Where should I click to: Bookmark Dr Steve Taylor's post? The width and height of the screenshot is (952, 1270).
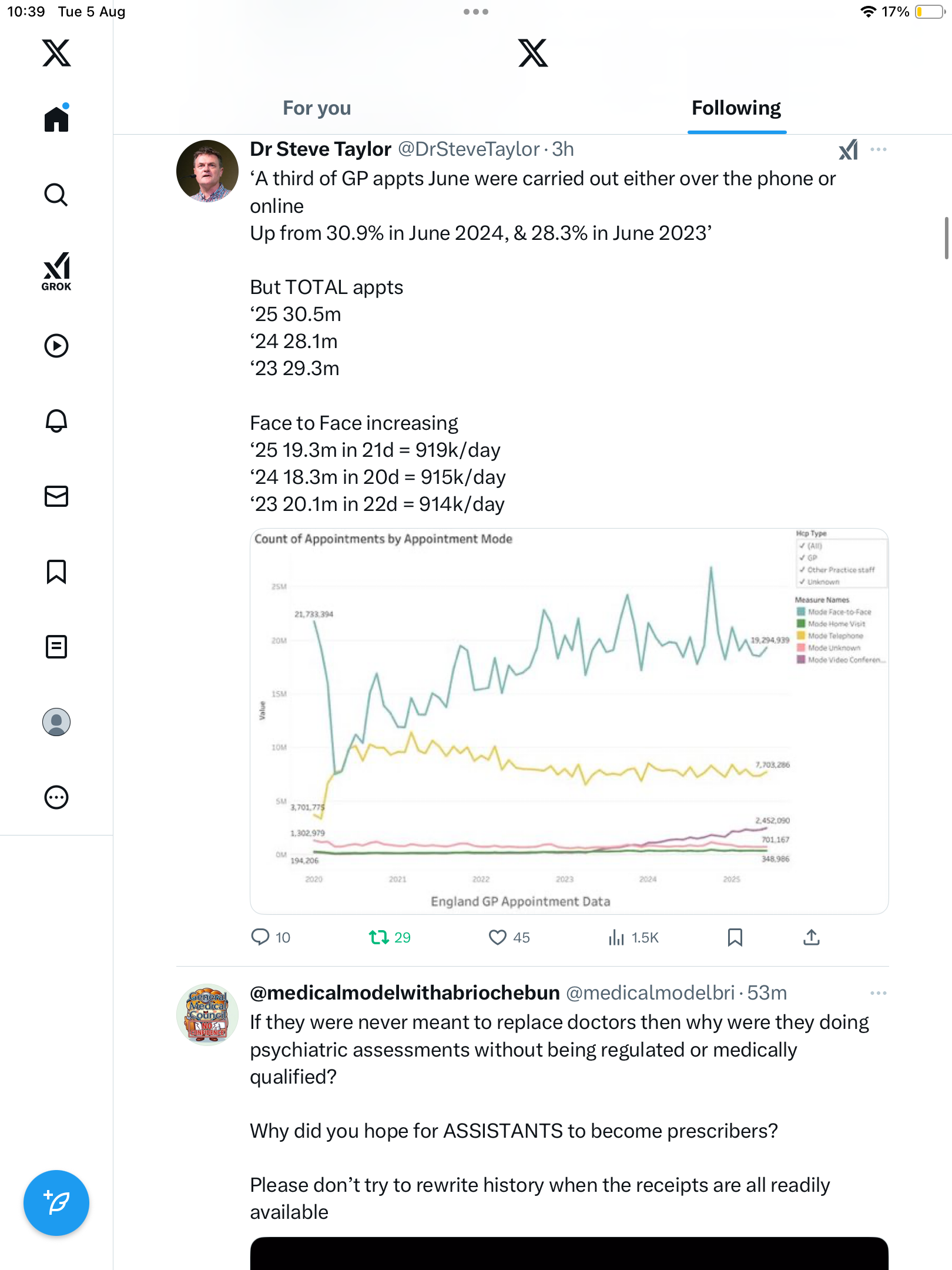pyautogui.click(x=735, y=937)
